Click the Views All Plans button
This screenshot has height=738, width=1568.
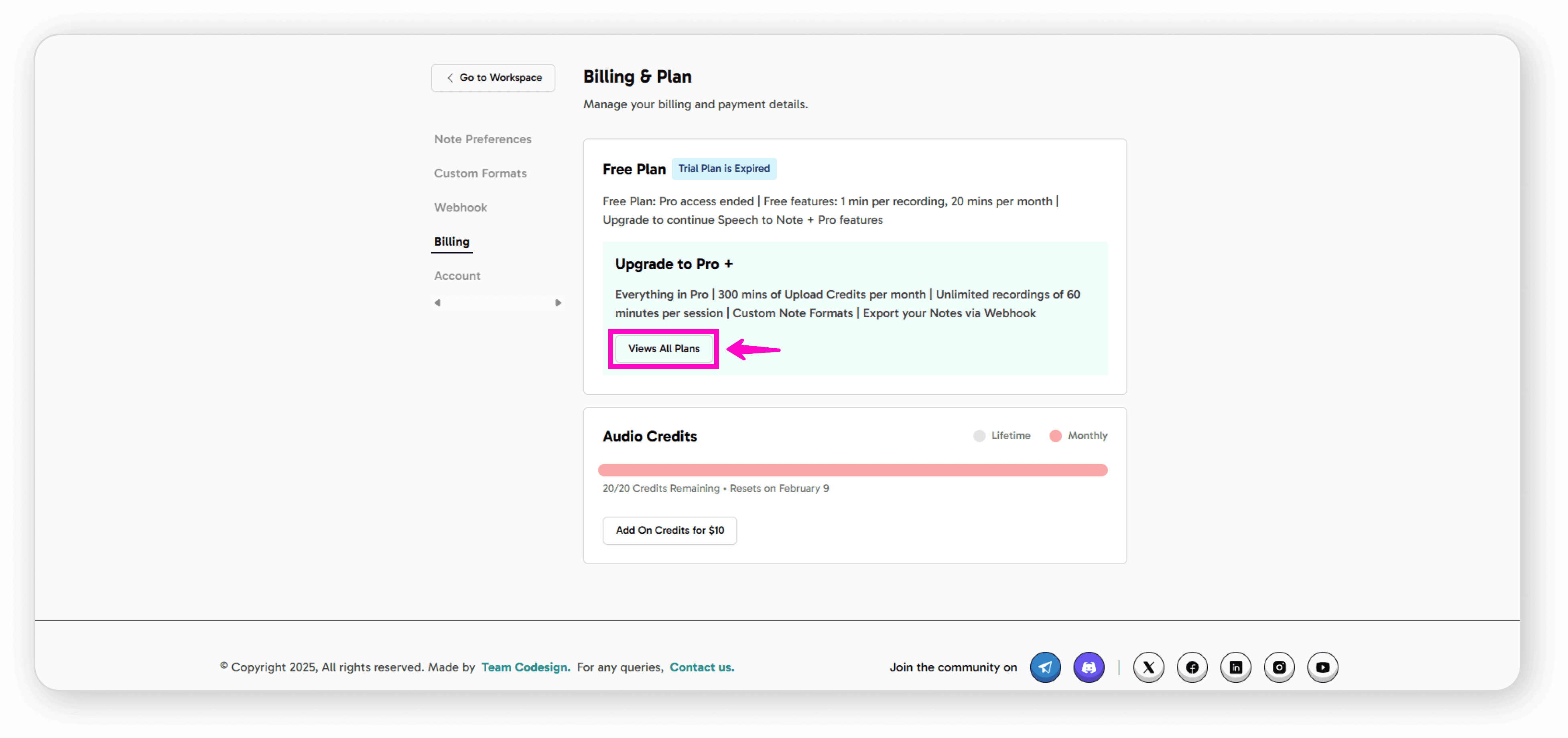pos(664,349)
